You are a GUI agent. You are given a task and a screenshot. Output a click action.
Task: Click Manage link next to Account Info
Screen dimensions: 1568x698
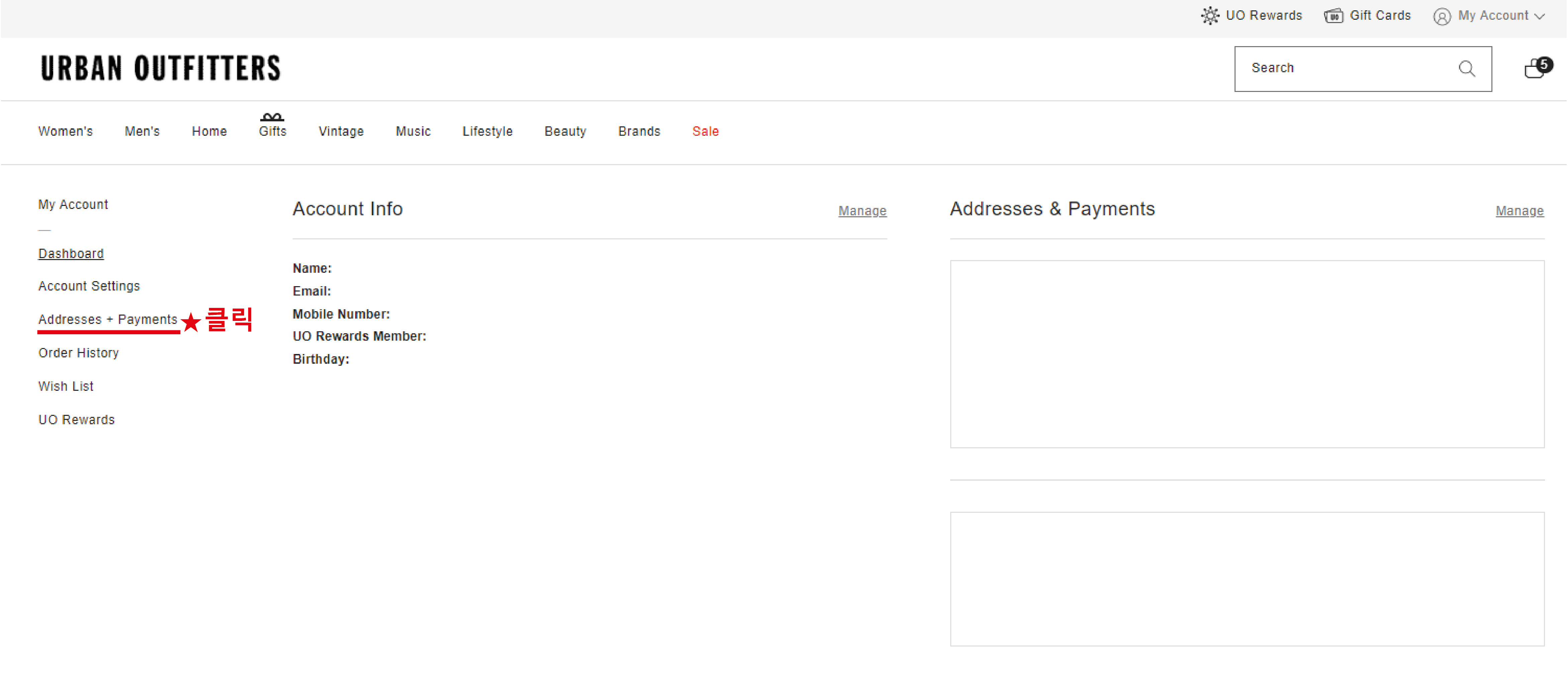tap(863, 211)
